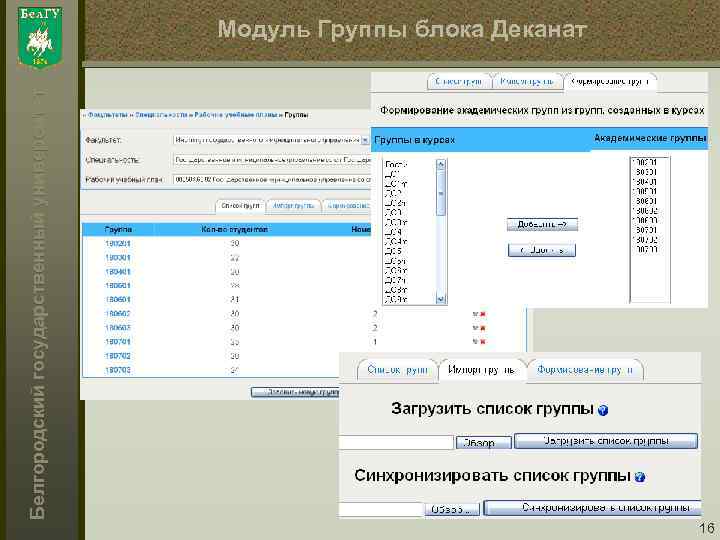Open group link 180201 in groups table
The height and width of the screenshot is (540, 720).
(x=118, y=244)
